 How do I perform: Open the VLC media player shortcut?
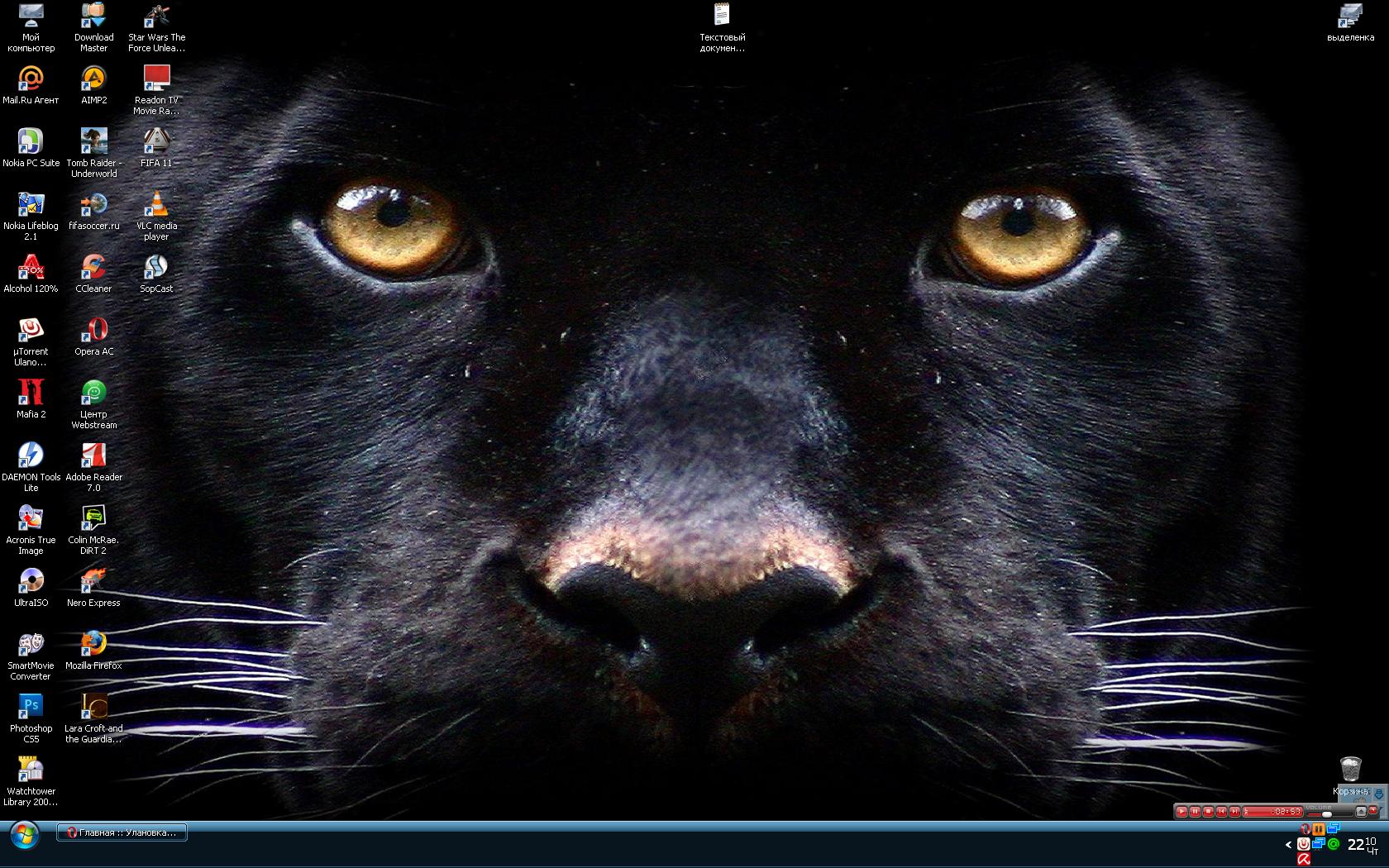click(156, 205)
